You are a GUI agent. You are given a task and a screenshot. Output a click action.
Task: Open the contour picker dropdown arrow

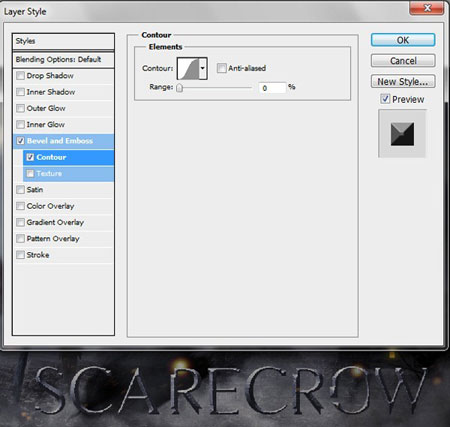203,68
